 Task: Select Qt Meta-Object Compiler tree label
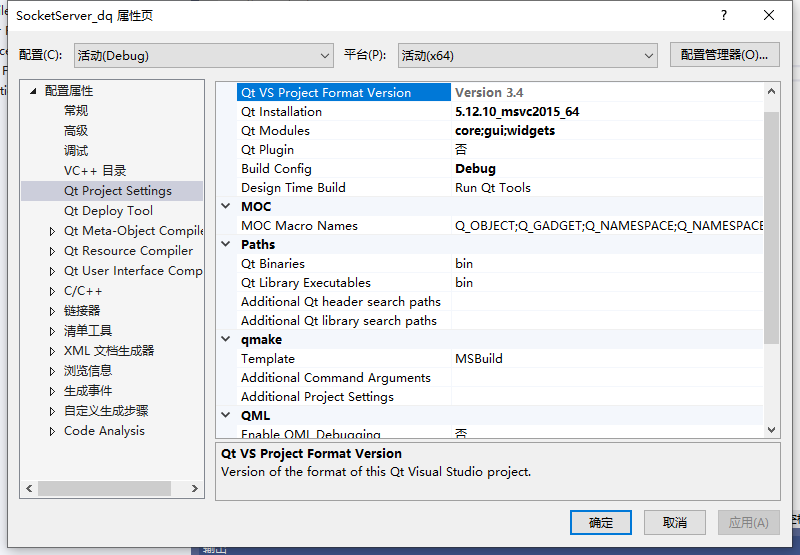click(133, 231)
